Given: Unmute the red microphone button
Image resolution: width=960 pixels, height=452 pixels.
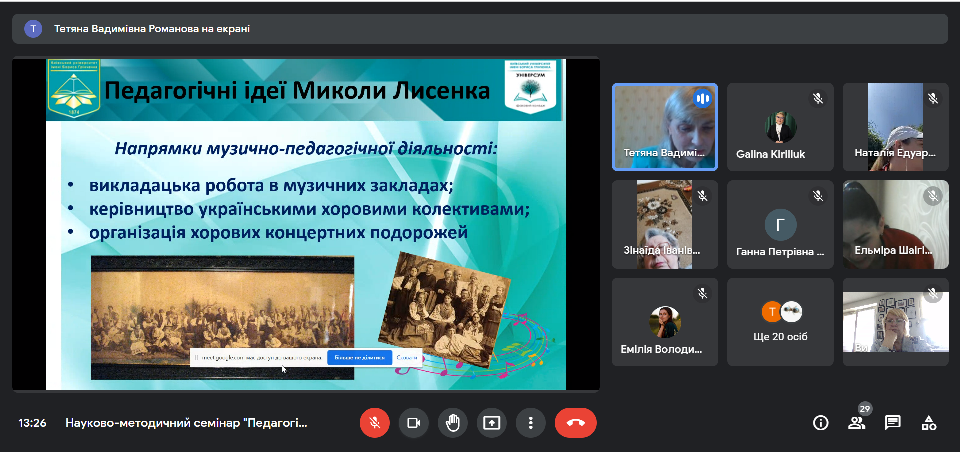Looking at the screenshot, I should click(x=375, y=423).
